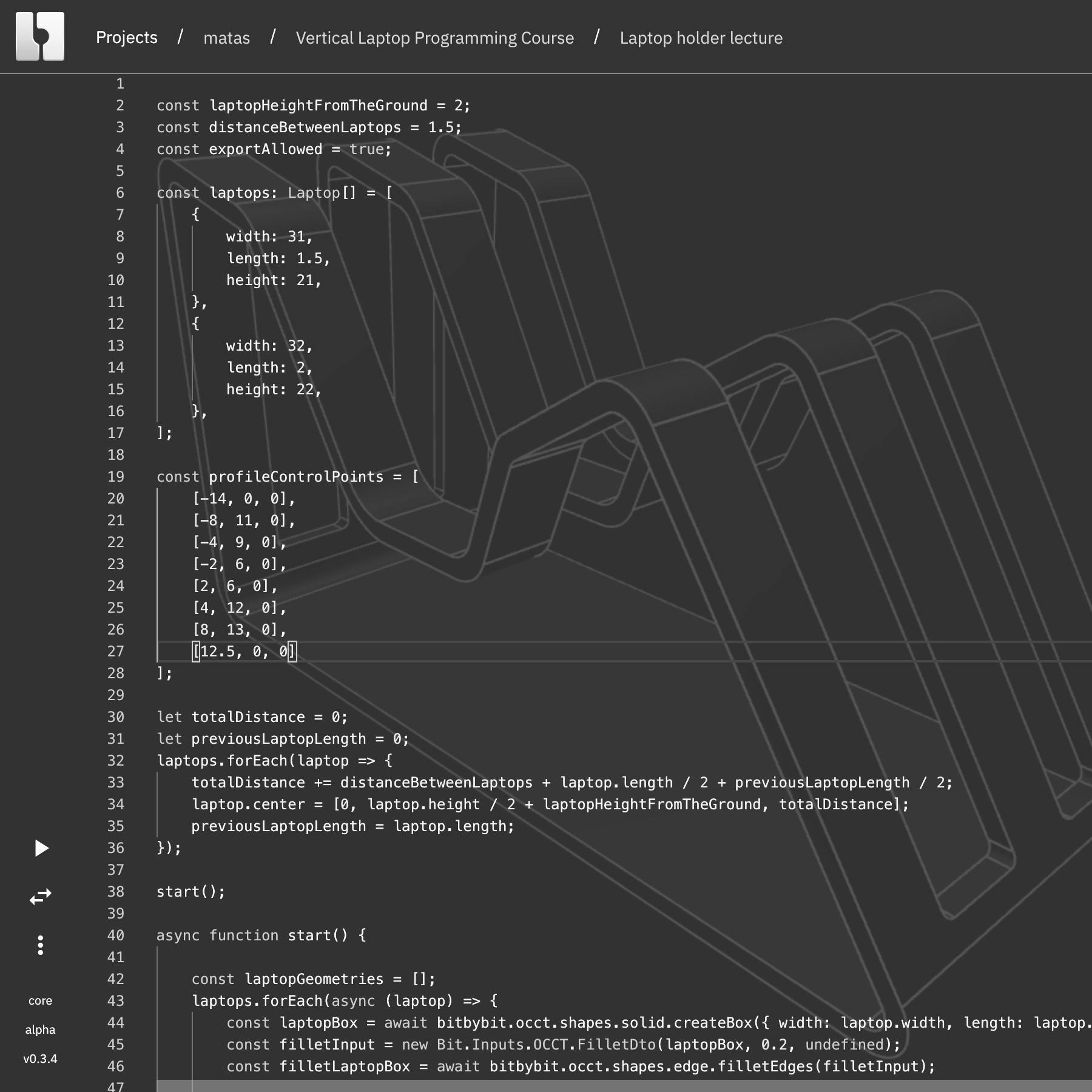Screen dimensions: 1092x1092
Task: Click the v0.3.4 version label
Action: [41, 1059]
